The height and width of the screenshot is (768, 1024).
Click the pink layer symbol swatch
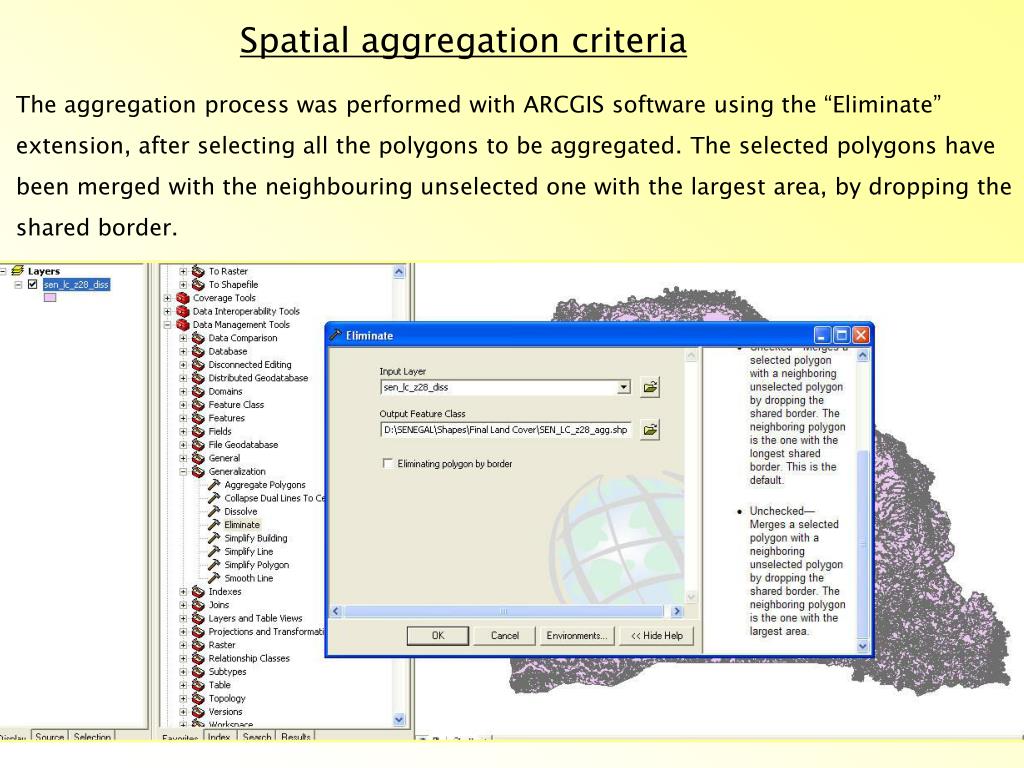pyautogui.click(x=50, y=298)
